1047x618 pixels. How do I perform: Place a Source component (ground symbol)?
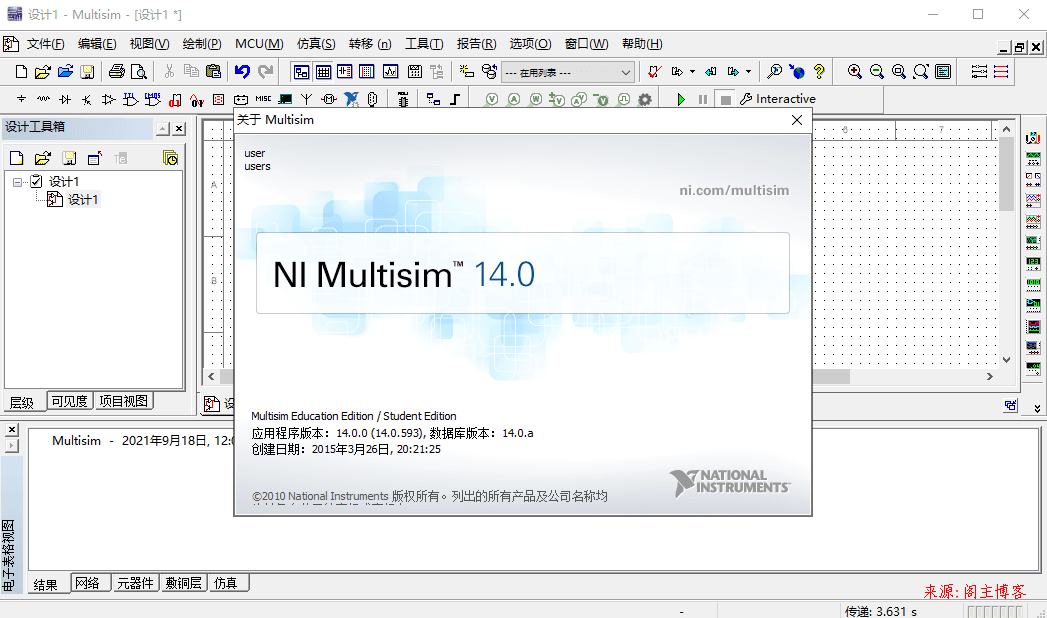[21, 99]
